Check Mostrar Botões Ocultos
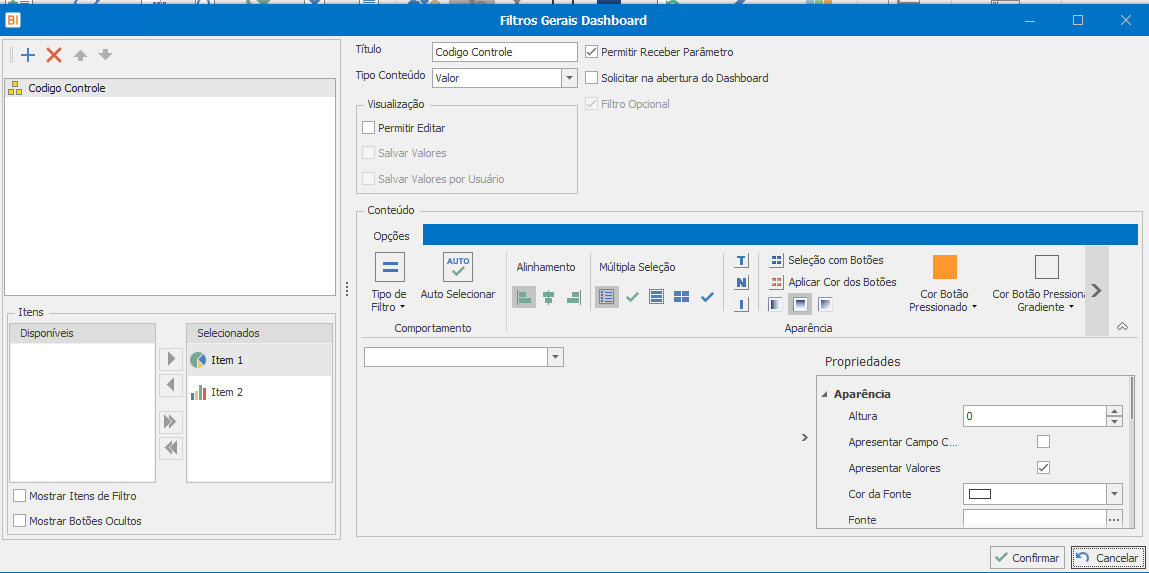The image size is (1149, 573). point(20,521)
